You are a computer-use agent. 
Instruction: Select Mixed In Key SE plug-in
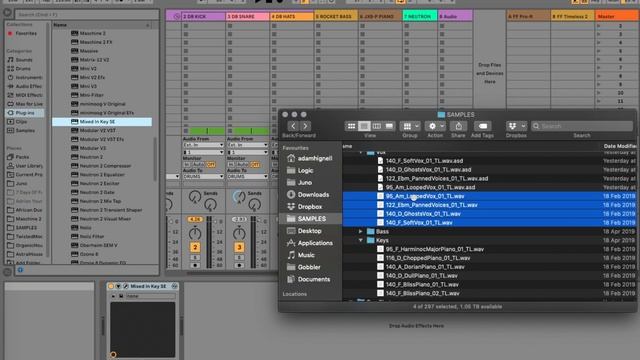pos(102,122)
